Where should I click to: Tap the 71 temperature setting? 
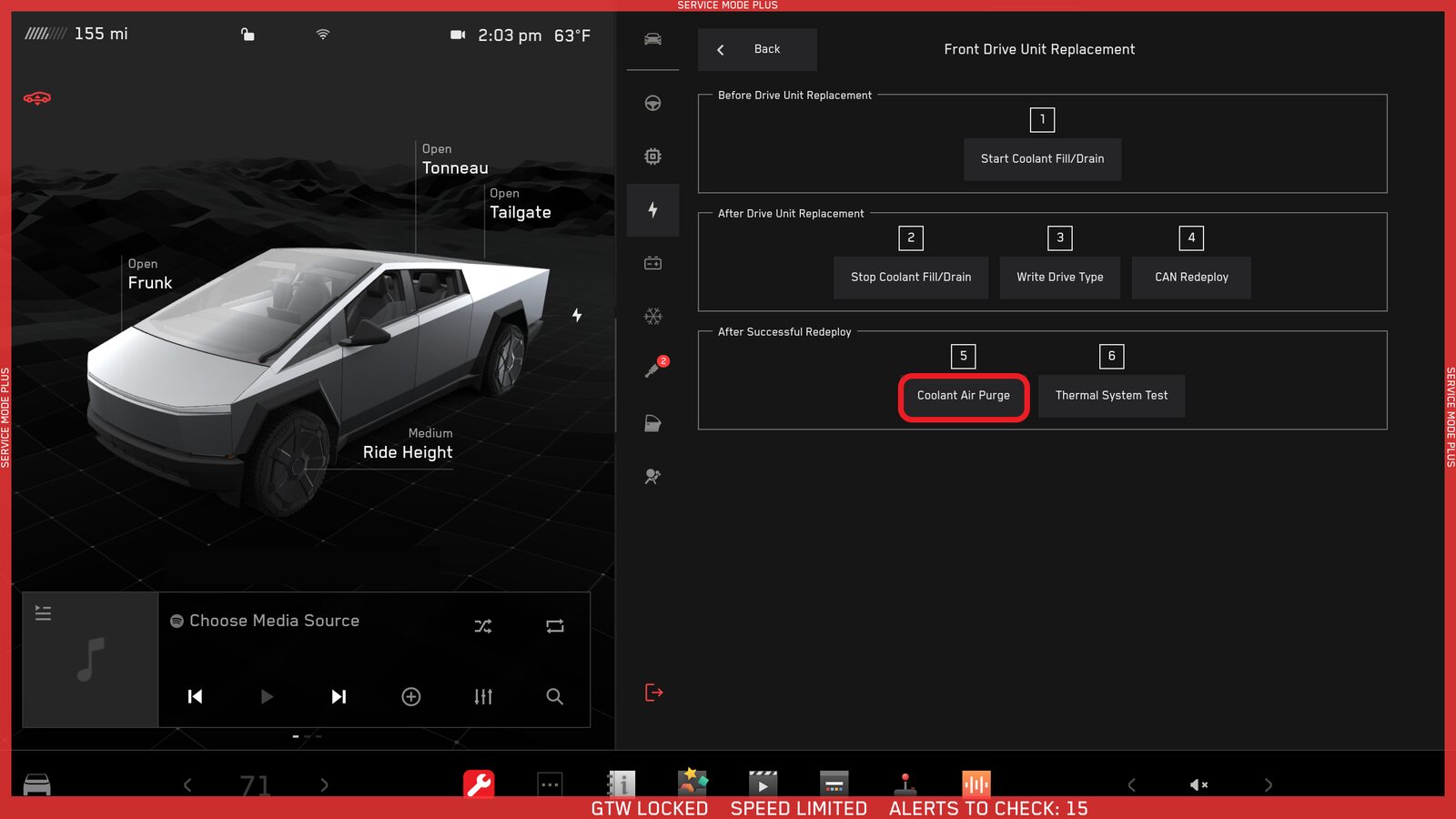(x=256, y=785)
